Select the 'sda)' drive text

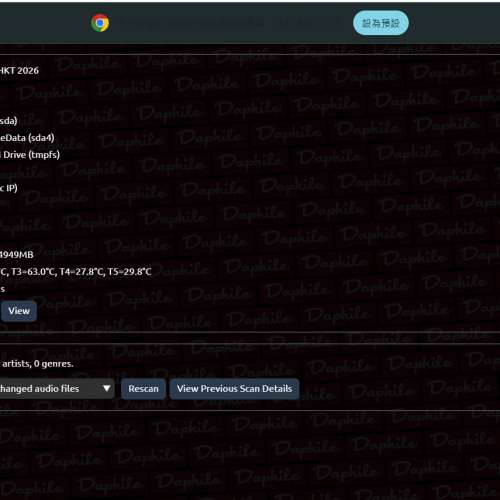(x=9, y=121)
